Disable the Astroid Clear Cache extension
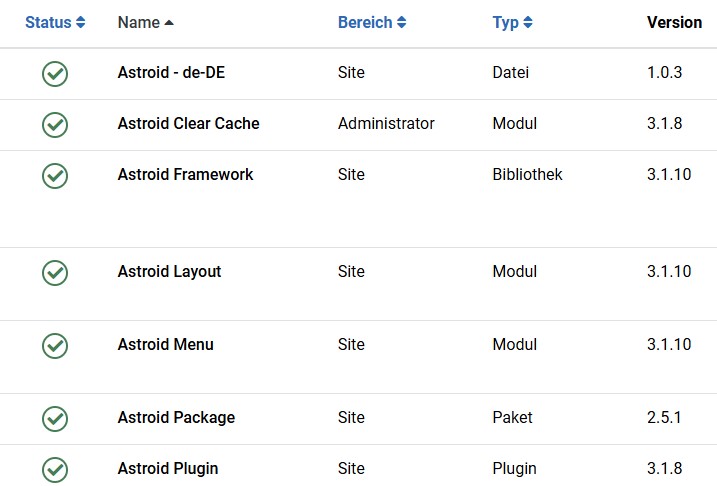This screenshot has height=486, width=717. pos(55,125)
